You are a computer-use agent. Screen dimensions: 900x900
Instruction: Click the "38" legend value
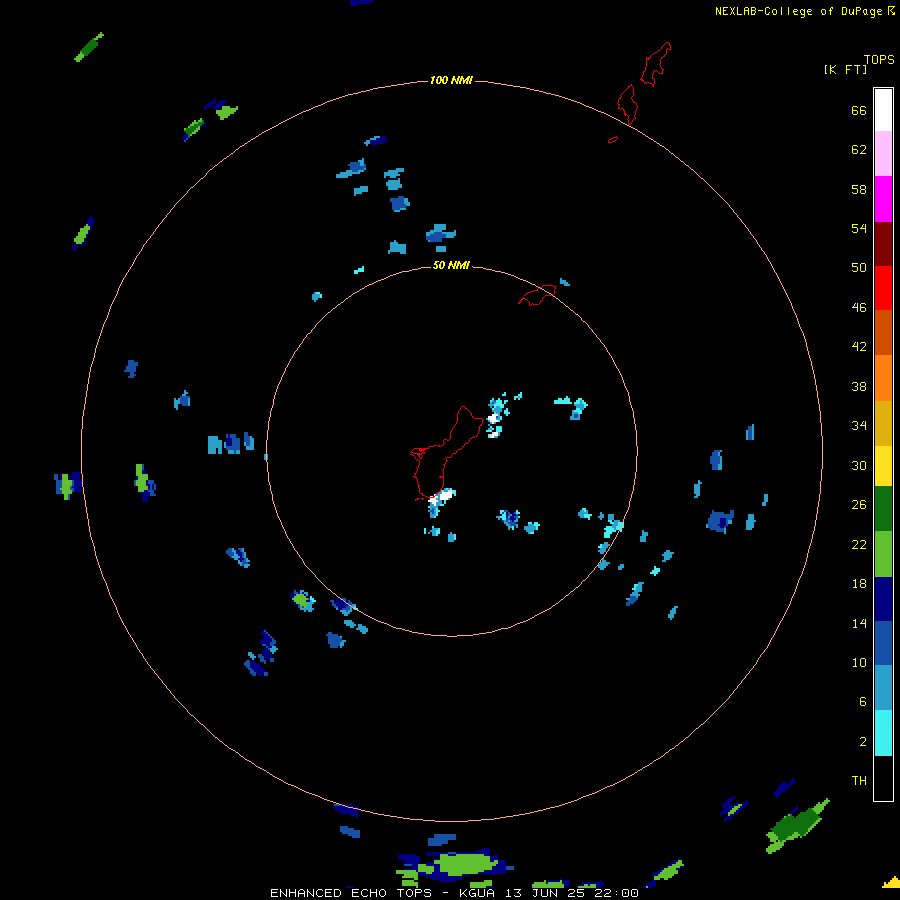pos(859,386)
